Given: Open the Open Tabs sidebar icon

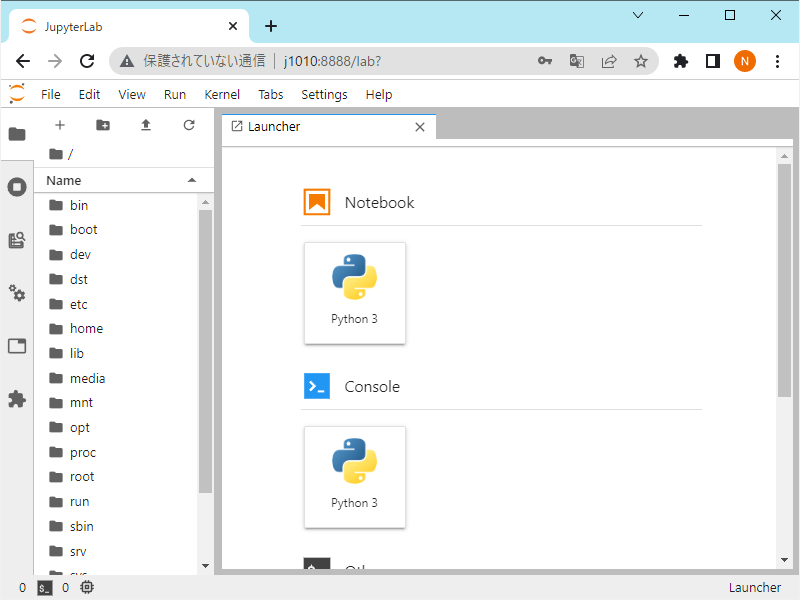Looking at the screenshot, I should point(17,346).
